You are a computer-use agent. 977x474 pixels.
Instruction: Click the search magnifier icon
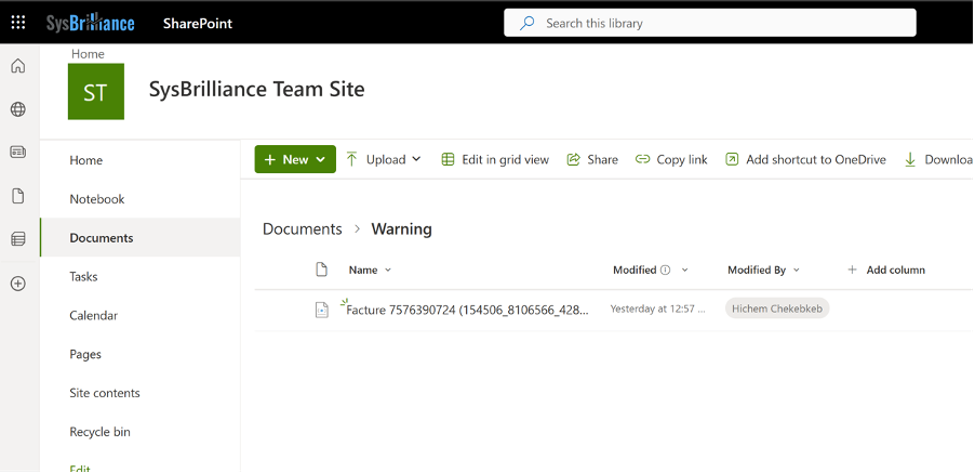[527, 23]
